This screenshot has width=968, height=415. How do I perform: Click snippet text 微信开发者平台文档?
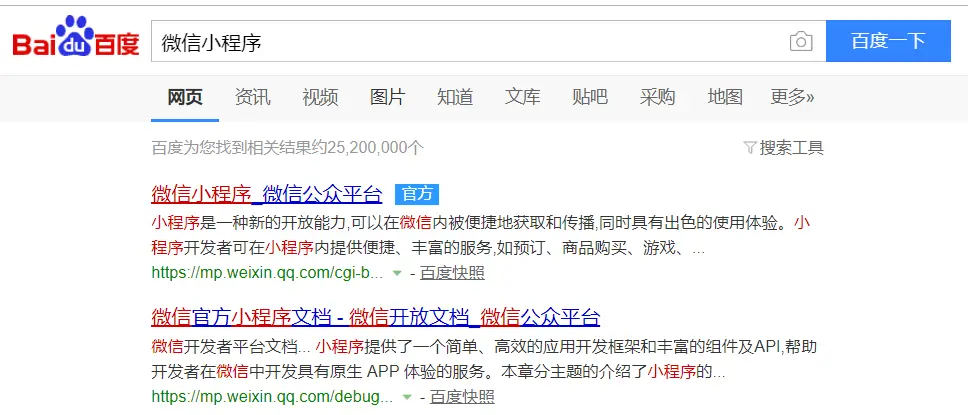pos(225,346)
